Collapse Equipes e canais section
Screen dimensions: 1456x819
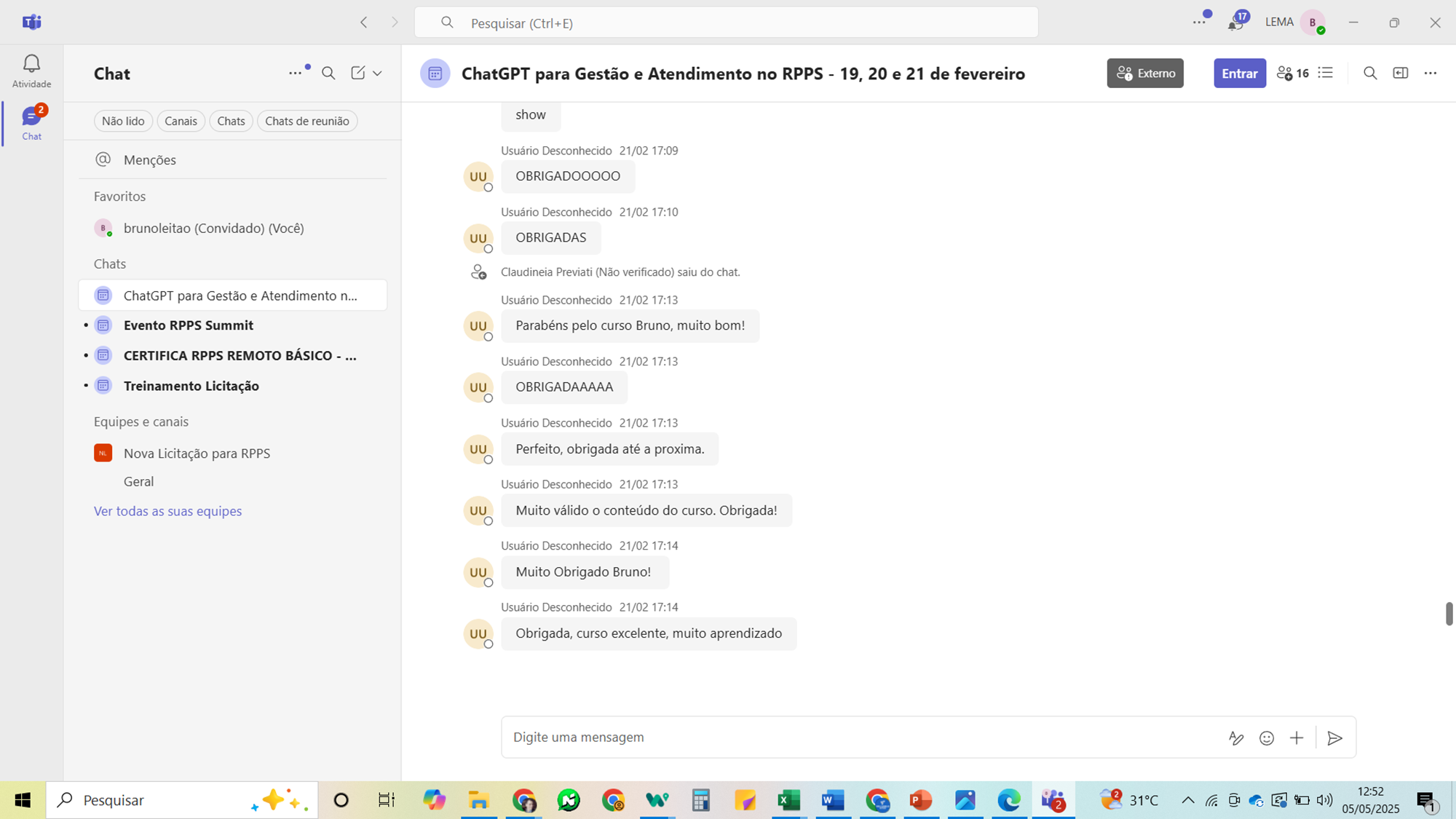tap(141, 422)
